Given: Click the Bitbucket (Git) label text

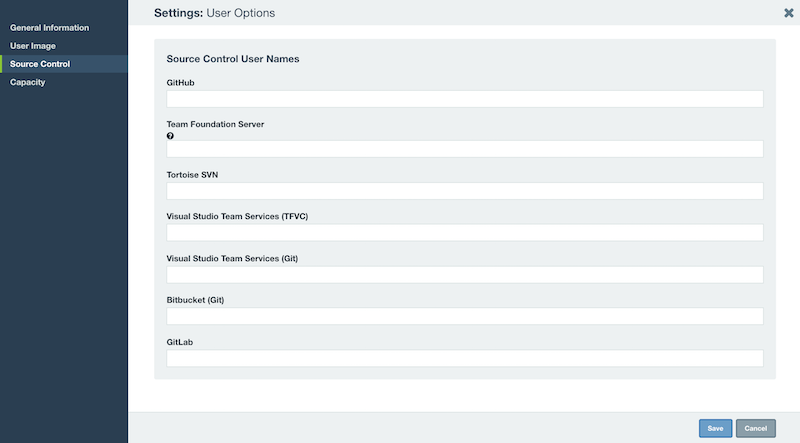Looking at the screenshot, I should [x=195, y=300].
